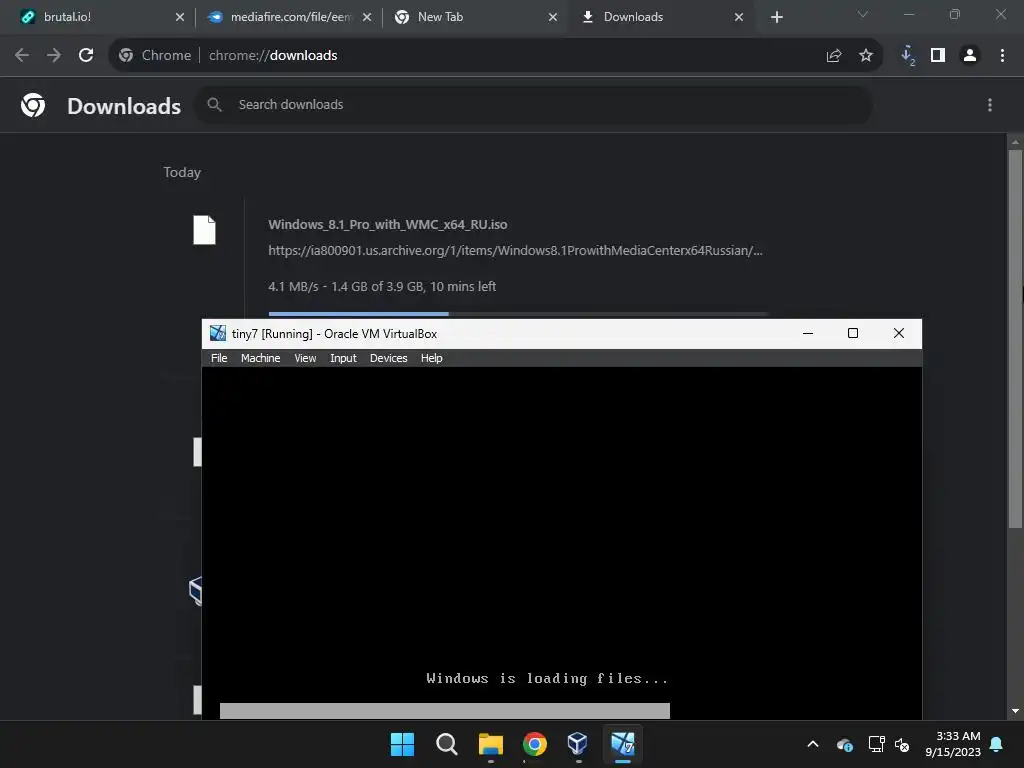This screenshot has width=1024, height=768.
Task: Click Windows_8.1_Pro_with_WMC_x64_RU.iso file name
Action: tap(387, 225)
